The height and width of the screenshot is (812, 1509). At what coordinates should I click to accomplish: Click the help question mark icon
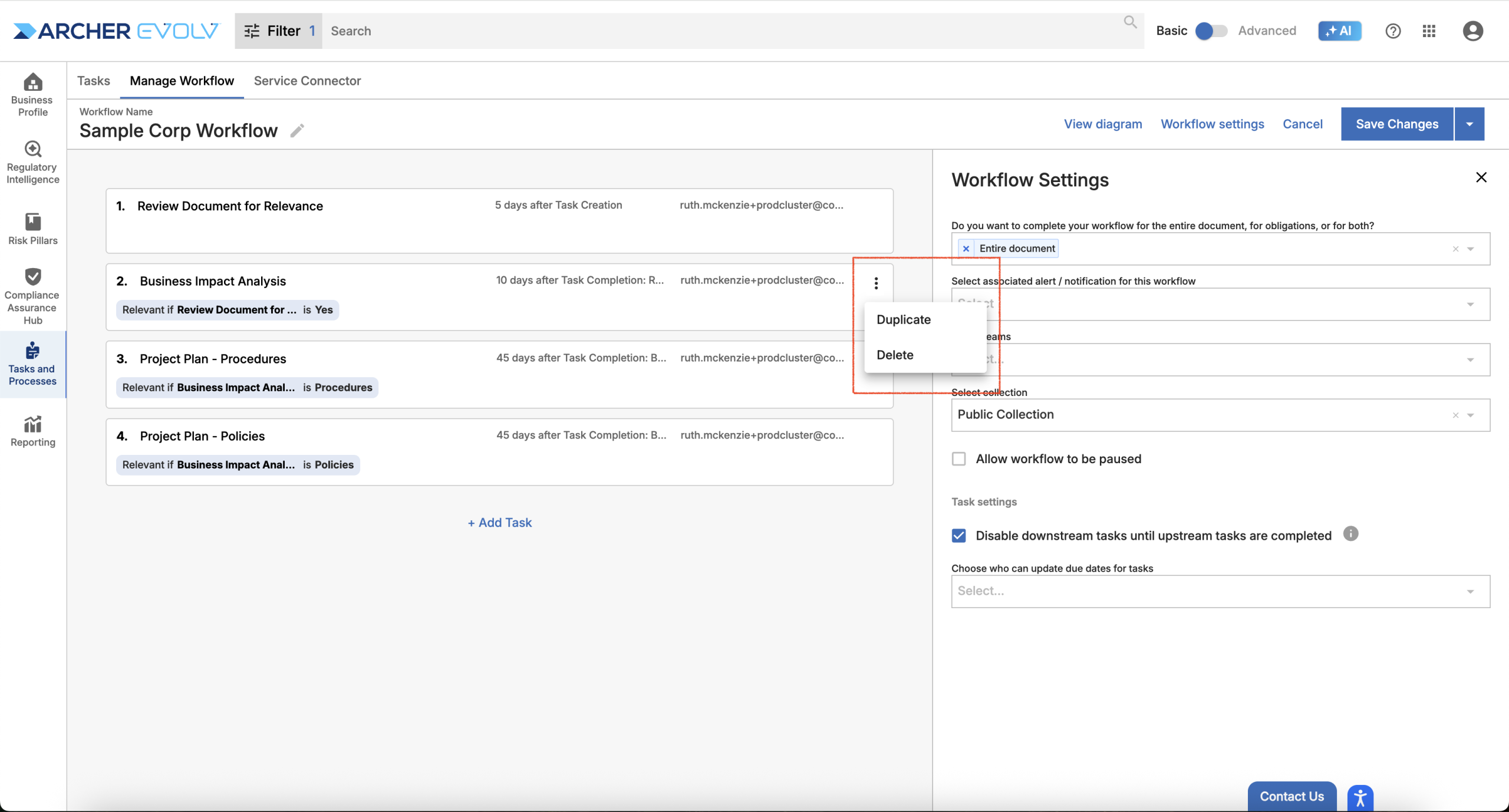click(x=1392, y=31)
